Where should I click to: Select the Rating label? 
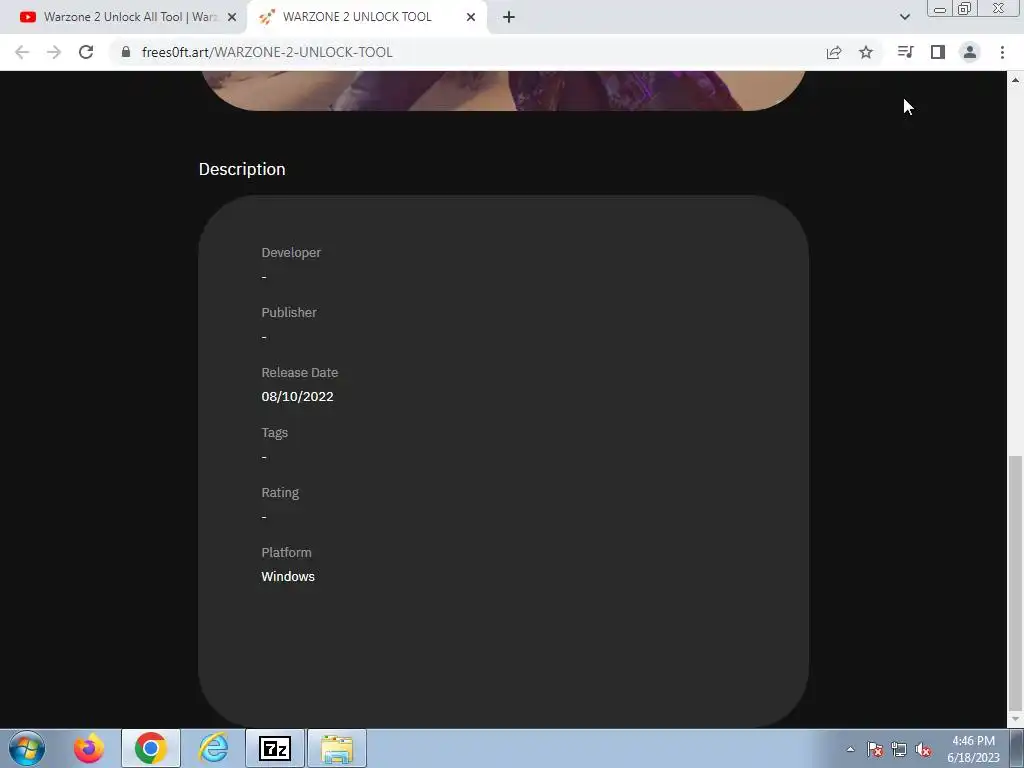click(x=280, y=493)
